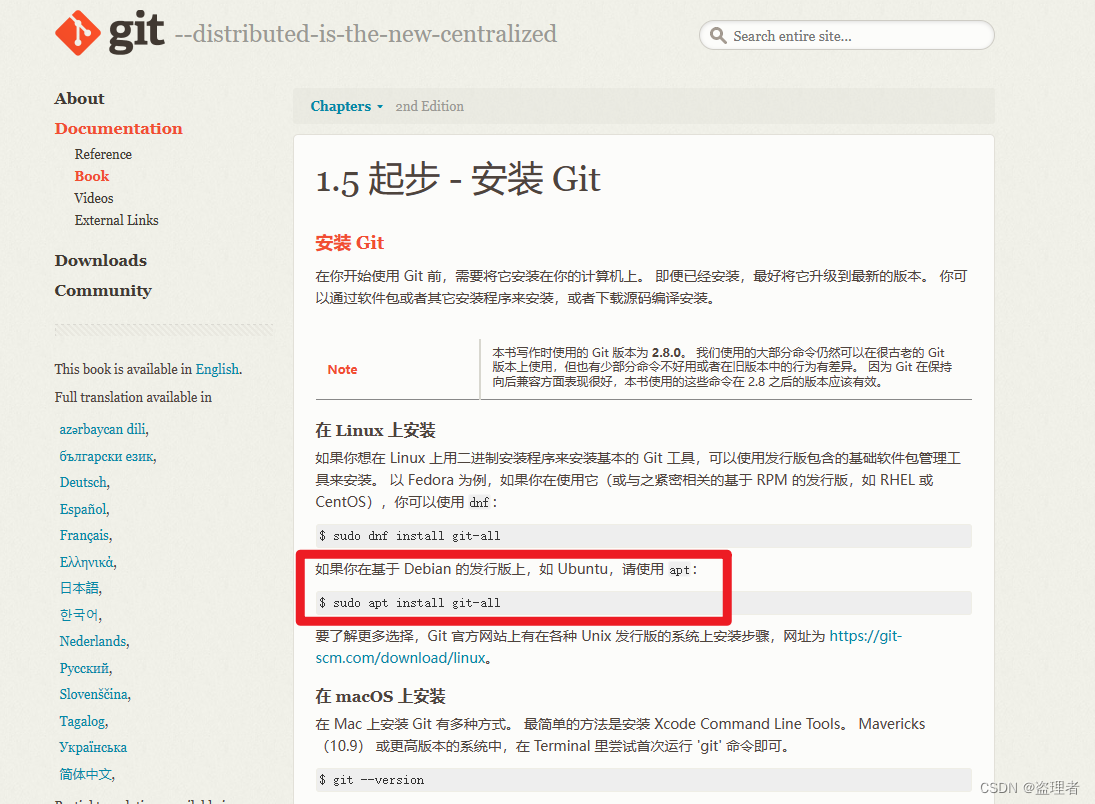
Task: Open the Tagalog translation
Action: (82, 721)
